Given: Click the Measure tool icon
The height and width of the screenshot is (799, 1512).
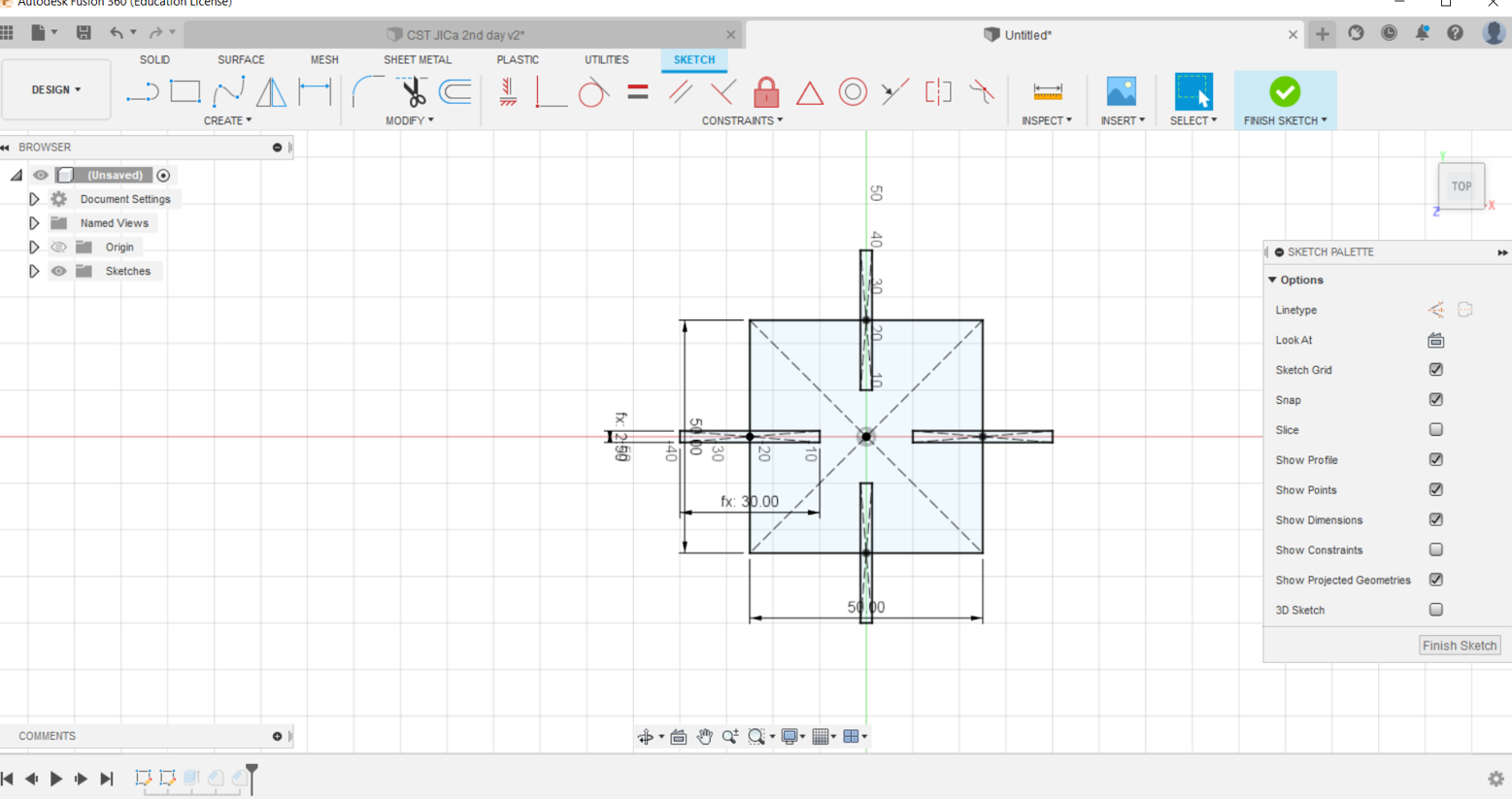Looking at the screenshot, I should 1047,92.
